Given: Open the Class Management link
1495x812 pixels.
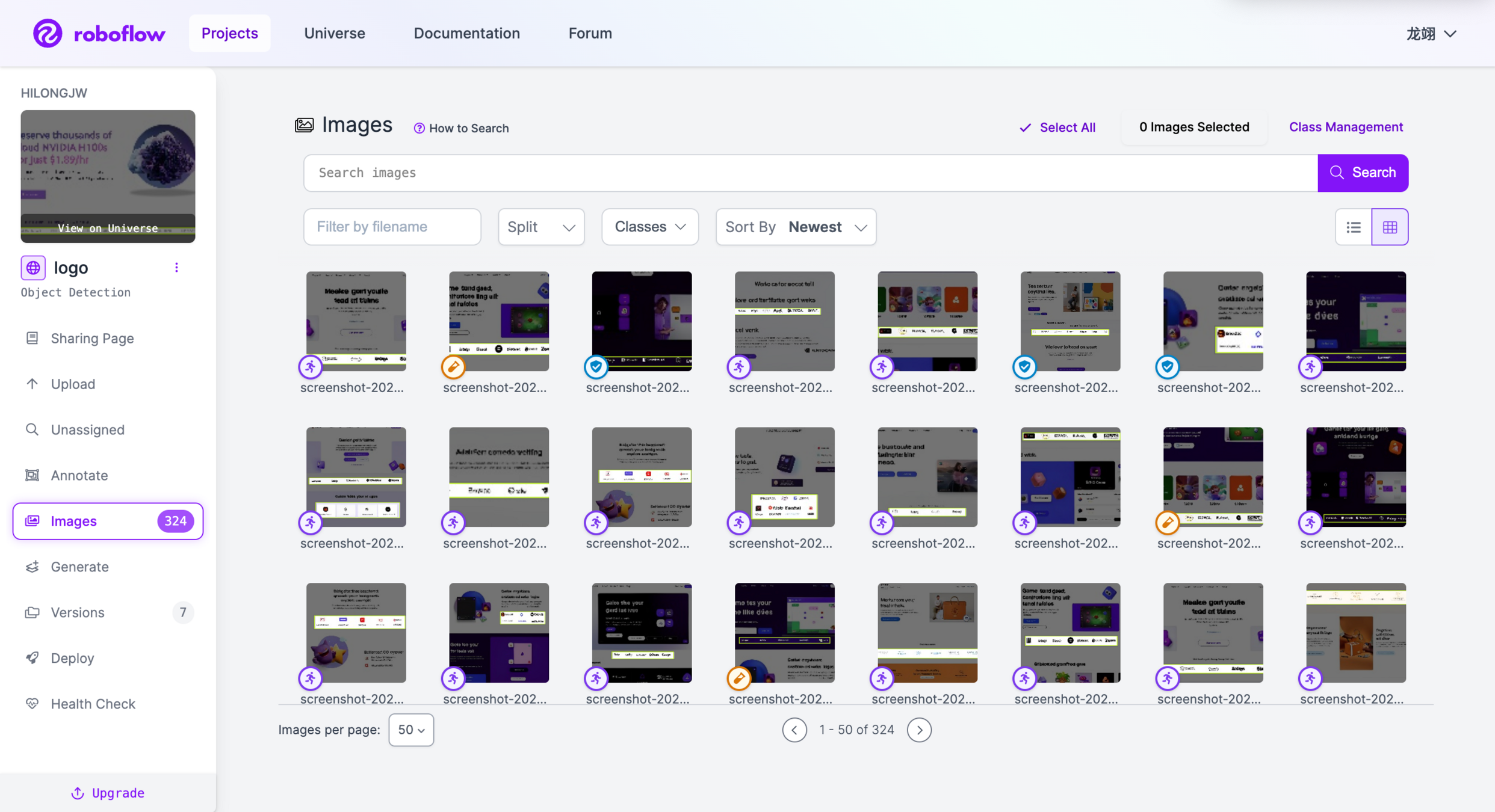Looking at the screenshot, I should [1346, 127].
